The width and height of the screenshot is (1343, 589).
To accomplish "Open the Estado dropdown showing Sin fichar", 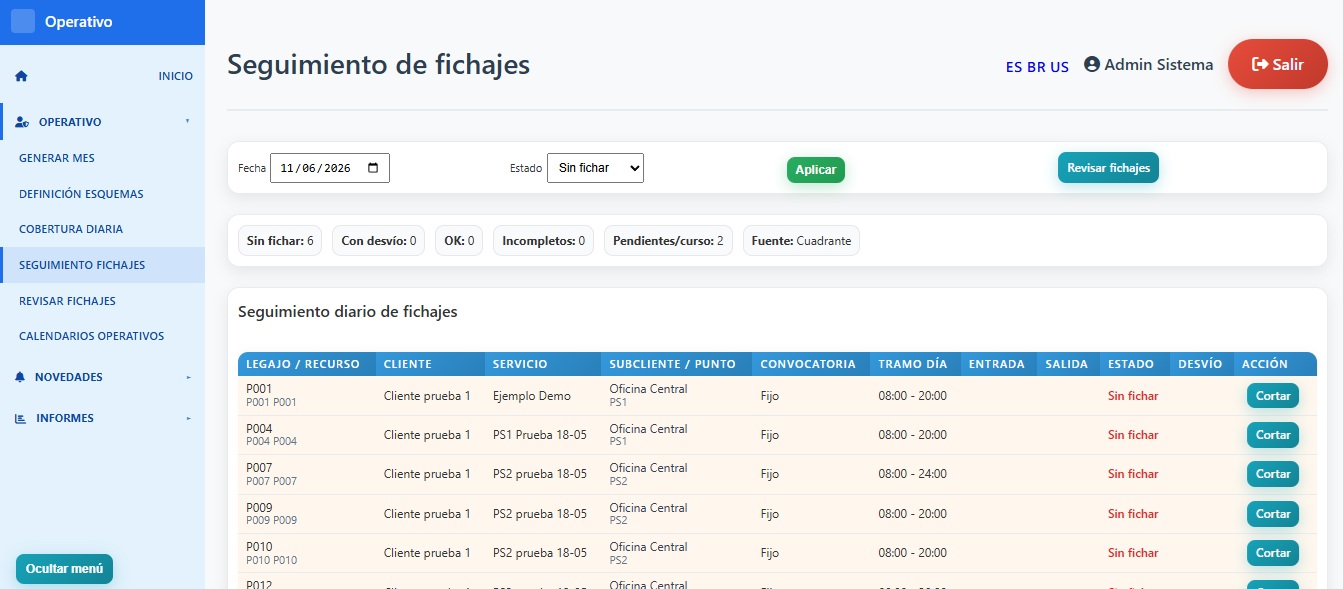I will tap(595, 168).
